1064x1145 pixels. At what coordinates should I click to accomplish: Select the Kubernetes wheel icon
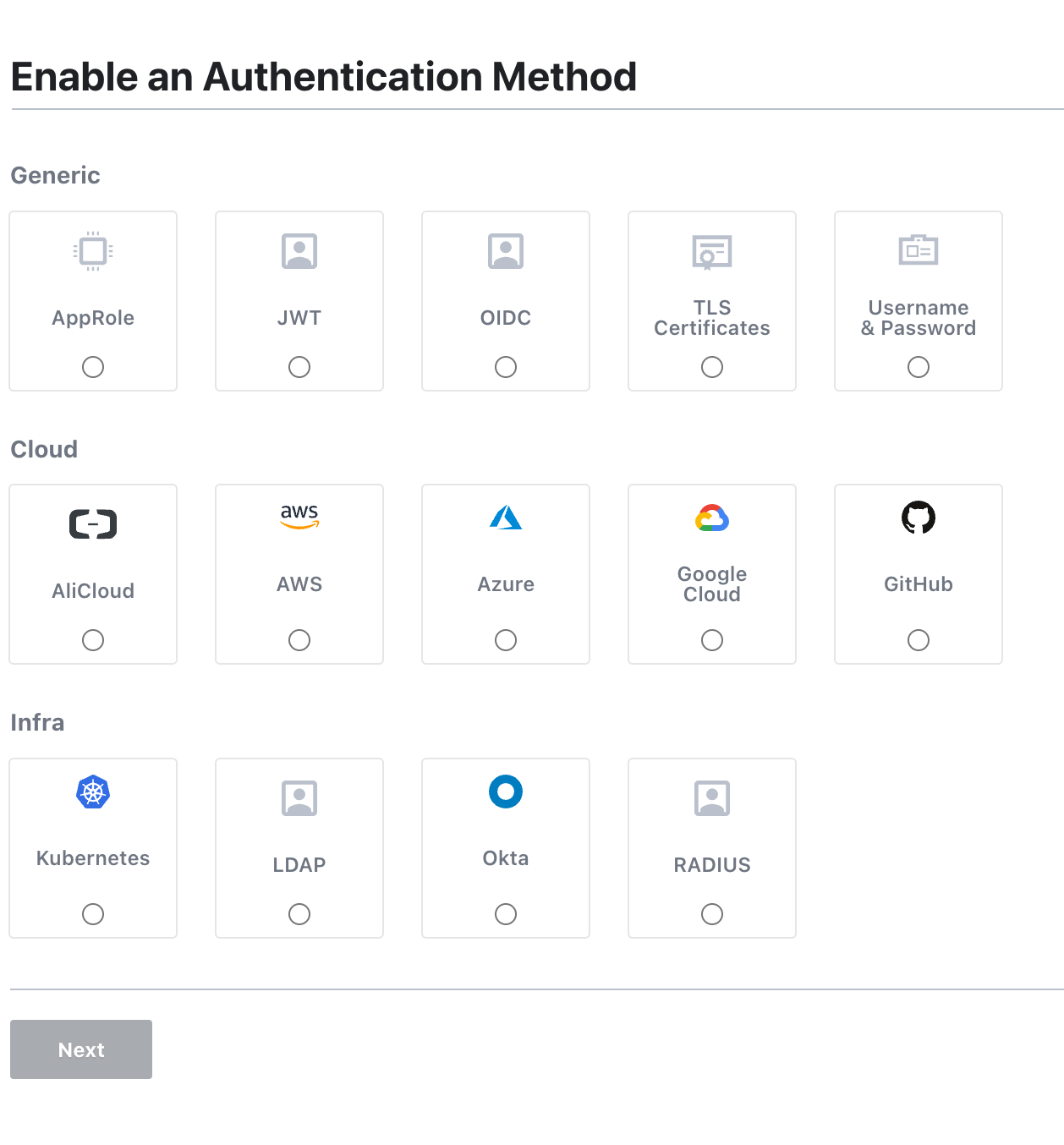93,792
